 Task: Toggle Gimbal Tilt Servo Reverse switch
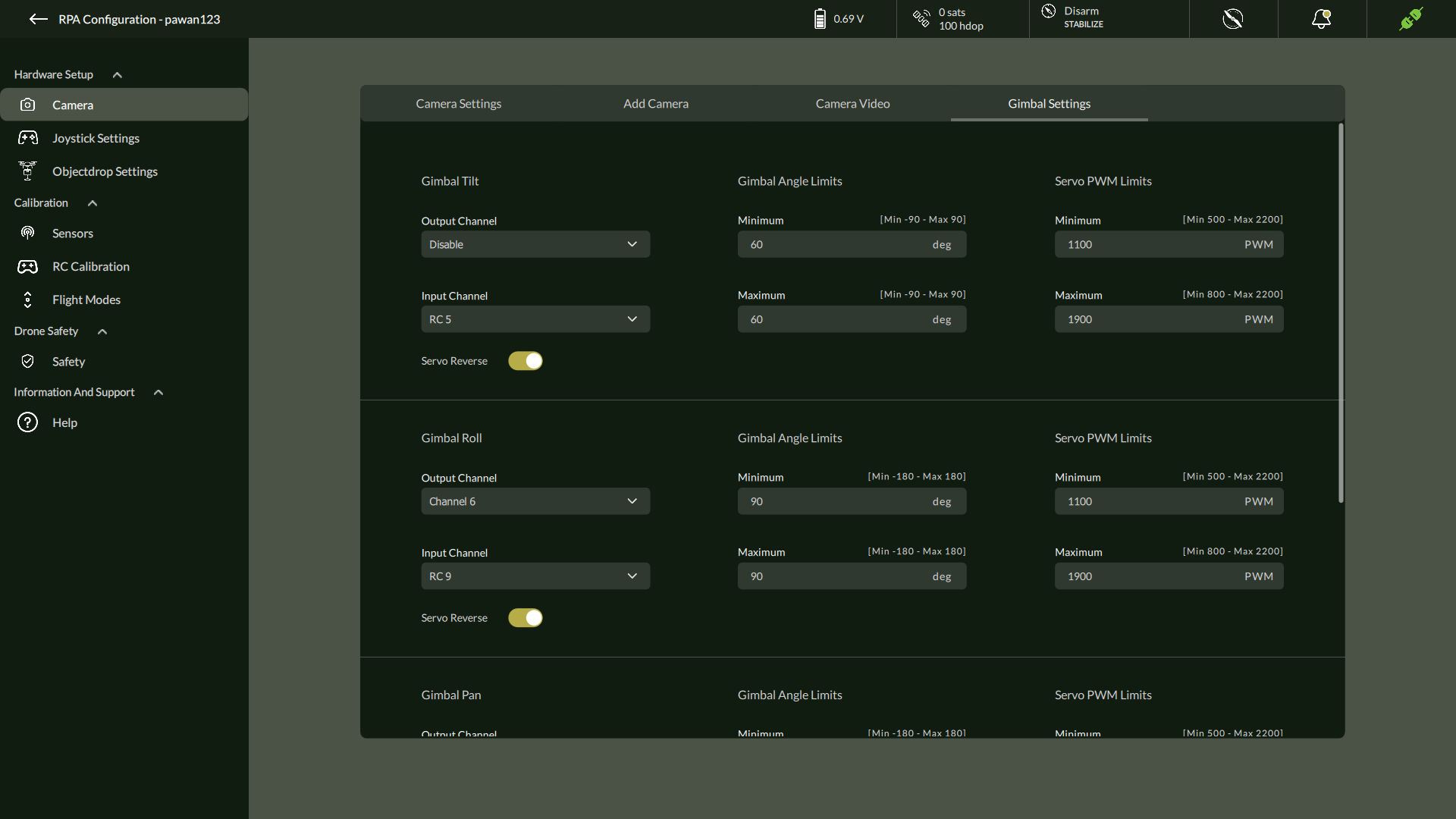pos(526,361)
